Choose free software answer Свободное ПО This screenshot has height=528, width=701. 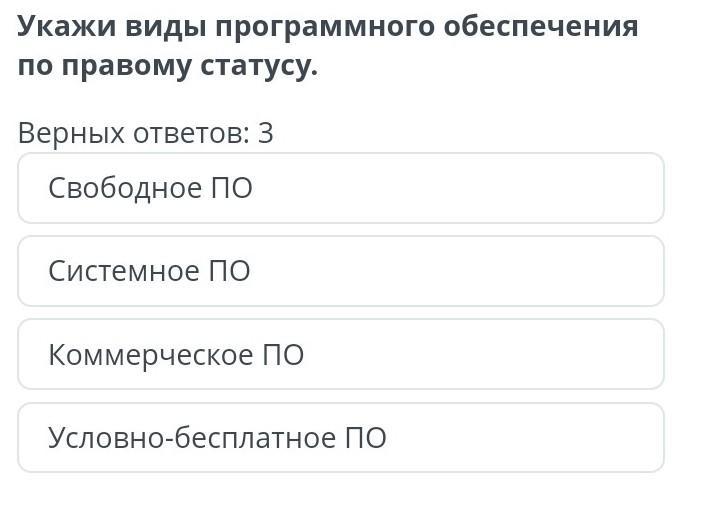(x=341, y=188)
